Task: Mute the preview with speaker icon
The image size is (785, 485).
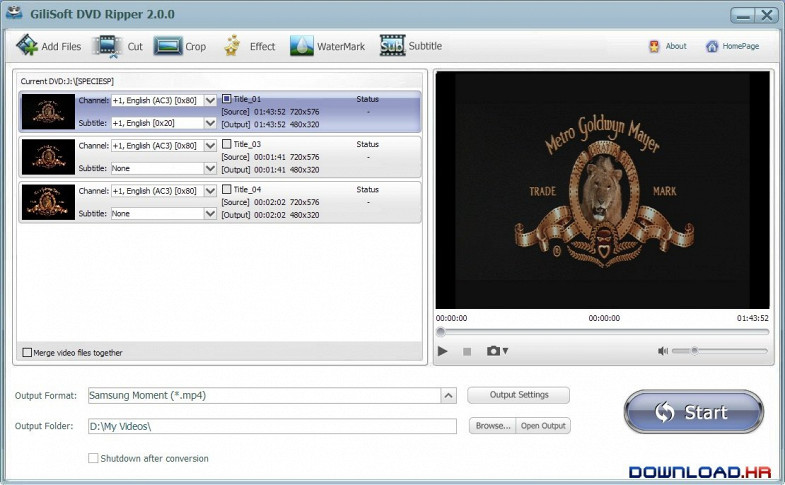Action: 662,351
